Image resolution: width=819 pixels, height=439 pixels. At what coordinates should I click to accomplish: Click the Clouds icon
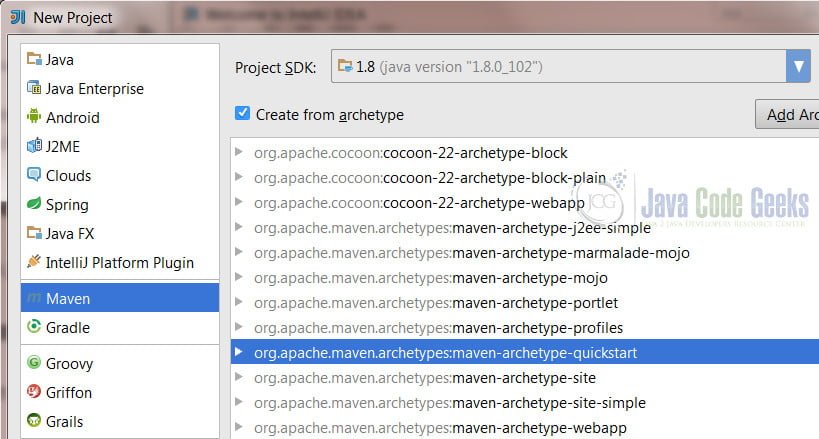point(34,175)
